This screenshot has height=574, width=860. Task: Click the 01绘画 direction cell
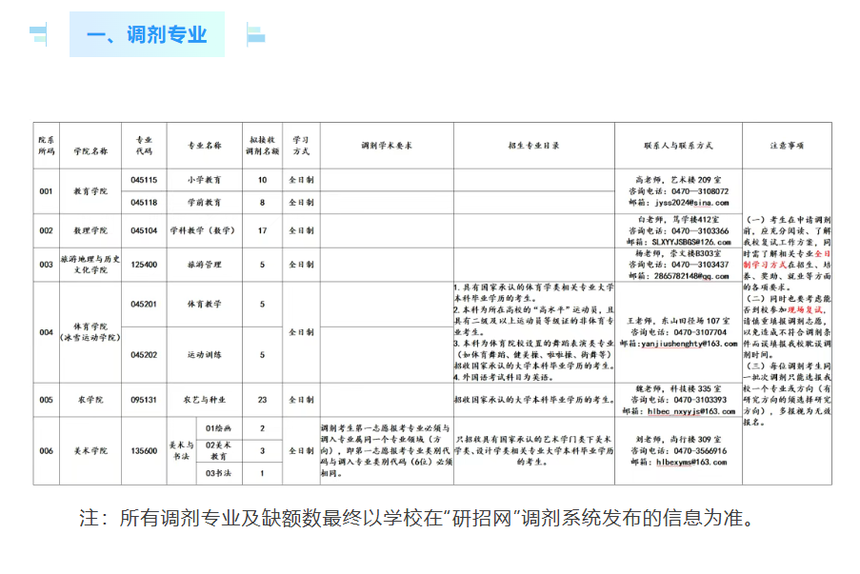point(218,428)
